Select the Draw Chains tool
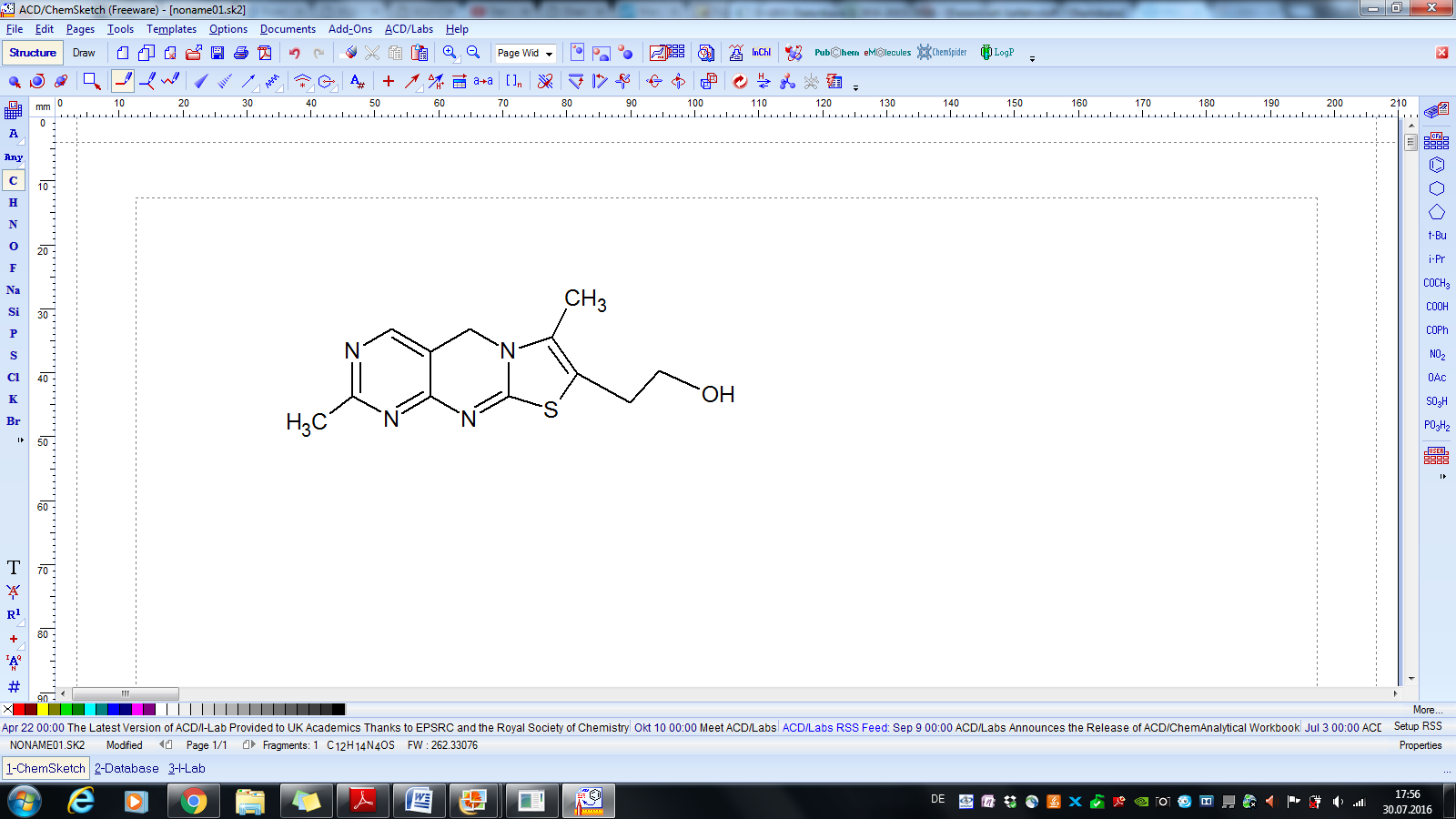 (x=170, y=81)
